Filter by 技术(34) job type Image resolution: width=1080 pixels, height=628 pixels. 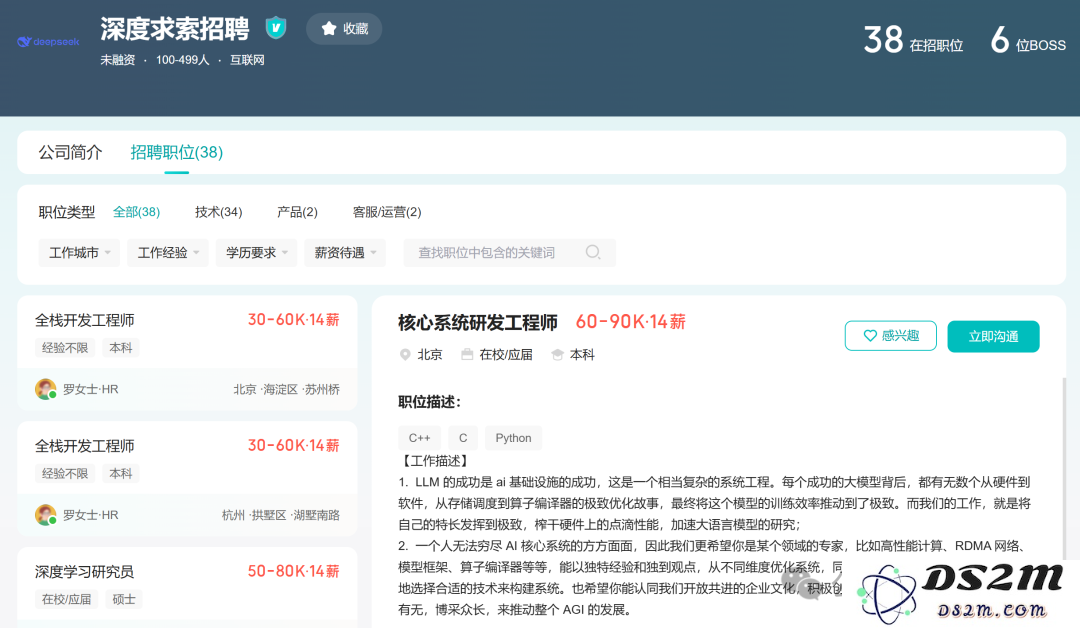[x=218, y=212]
